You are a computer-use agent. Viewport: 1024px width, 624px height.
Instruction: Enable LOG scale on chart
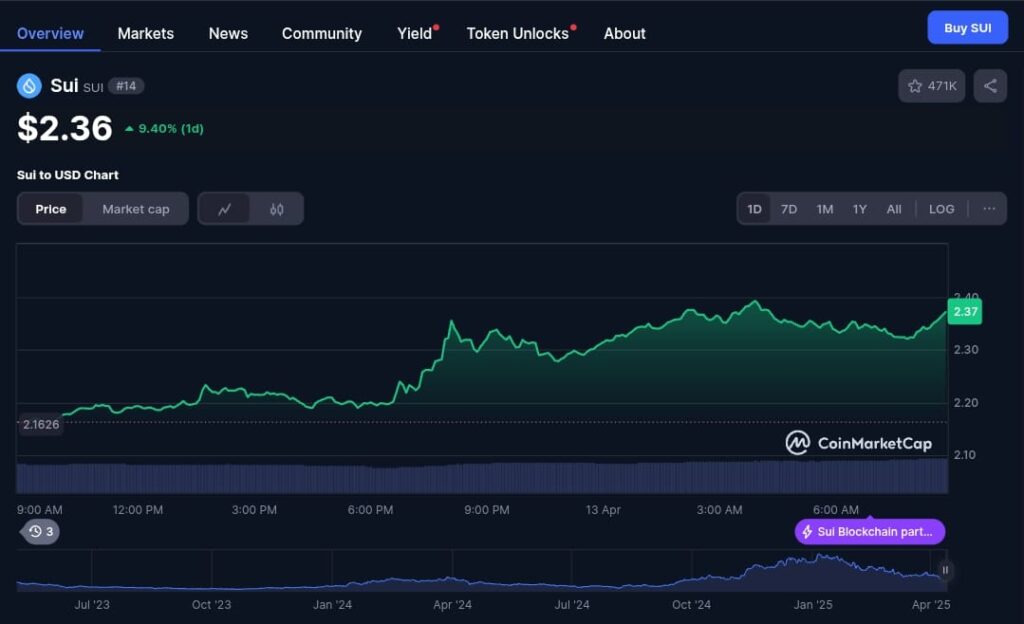[x=942, y=209]
